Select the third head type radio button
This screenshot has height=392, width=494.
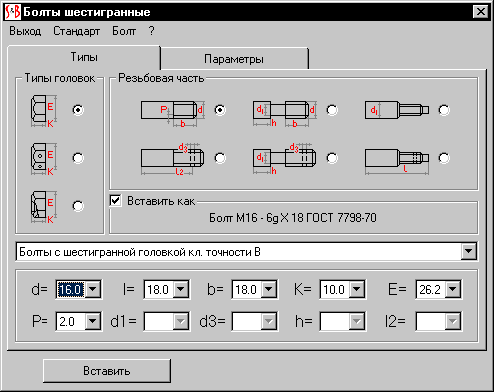[x=78, y=206]
